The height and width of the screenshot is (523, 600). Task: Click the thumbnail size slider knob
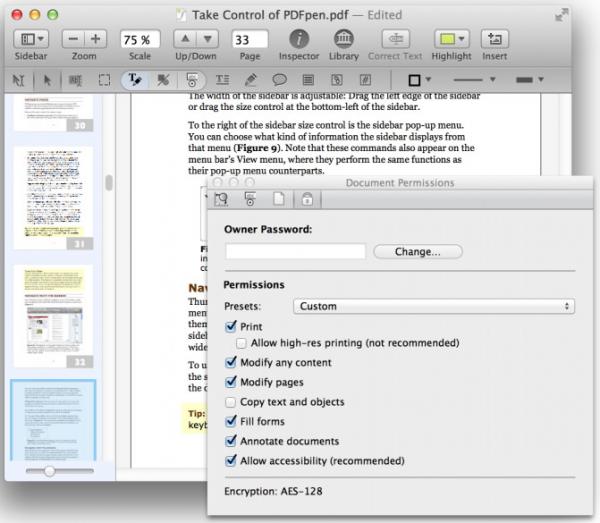(49, 471)
